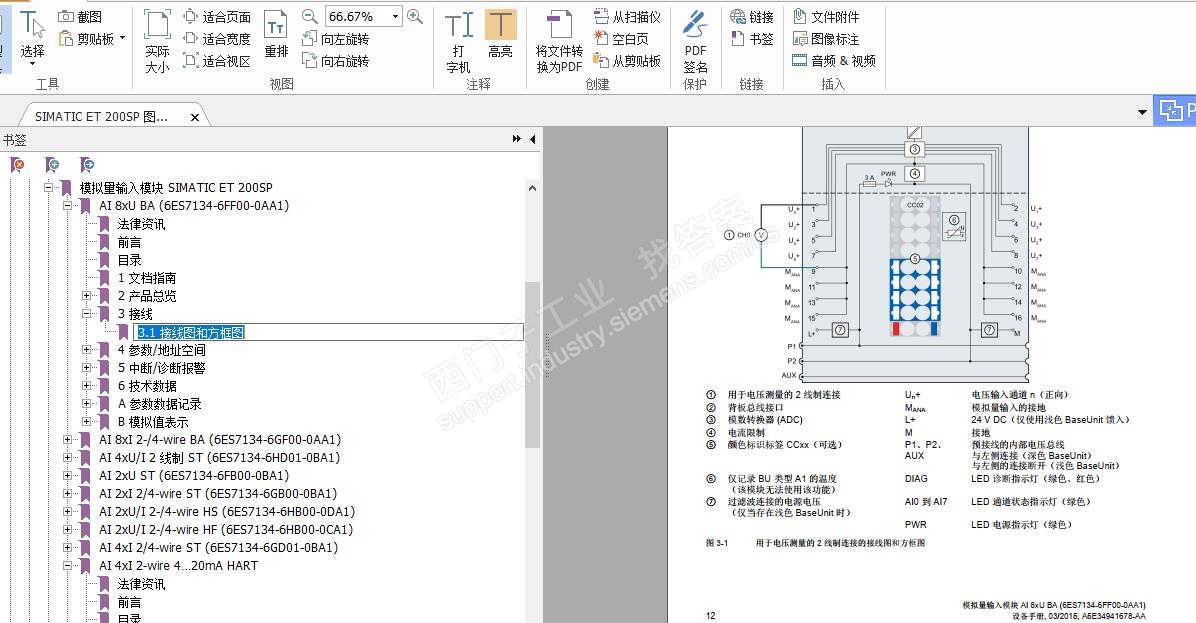The width and height of the screenshot is (1196, 623).
Task: Click the third bookmark panel toolbar icon
Action: 87,164
